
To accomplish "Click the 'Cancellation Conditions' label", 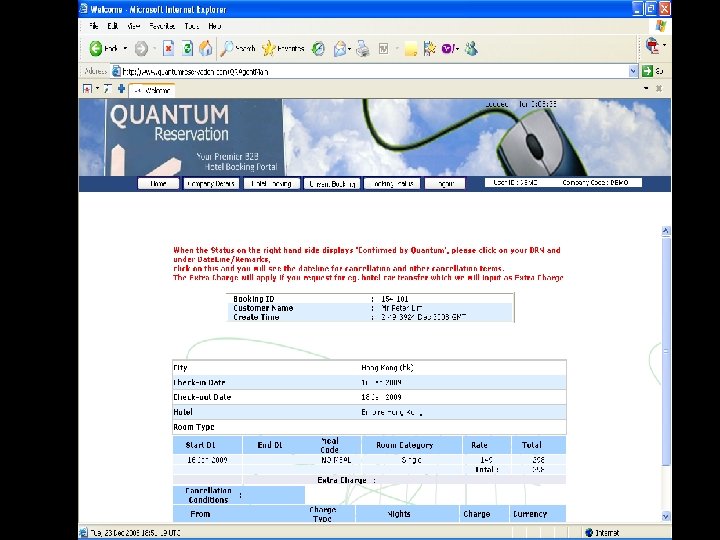I will (208, 495).
